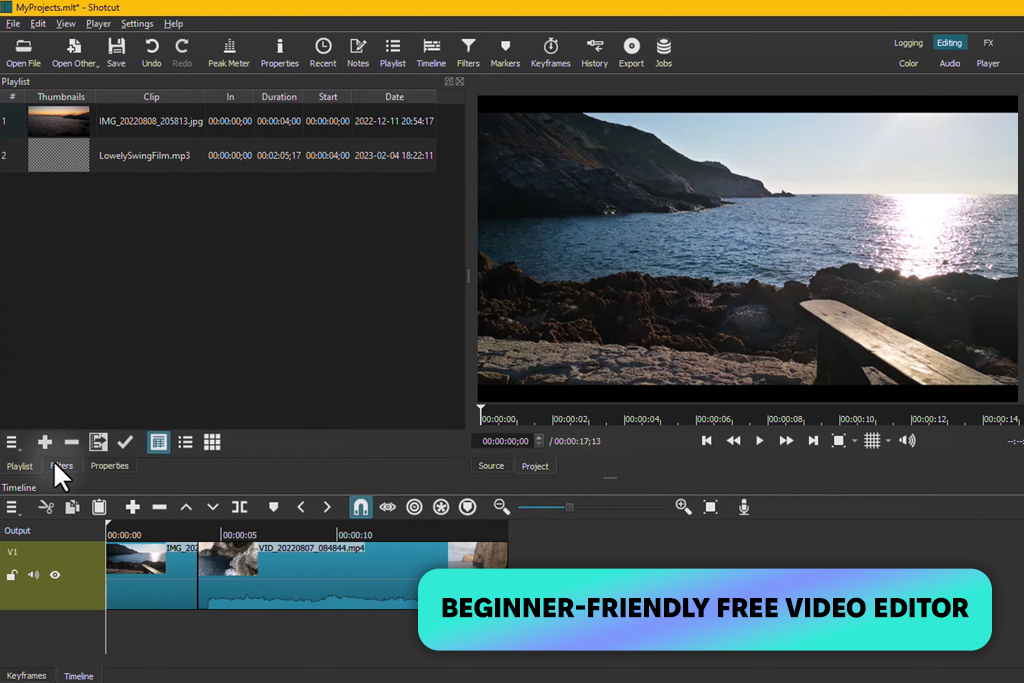Open player volume control

(907, 441)
